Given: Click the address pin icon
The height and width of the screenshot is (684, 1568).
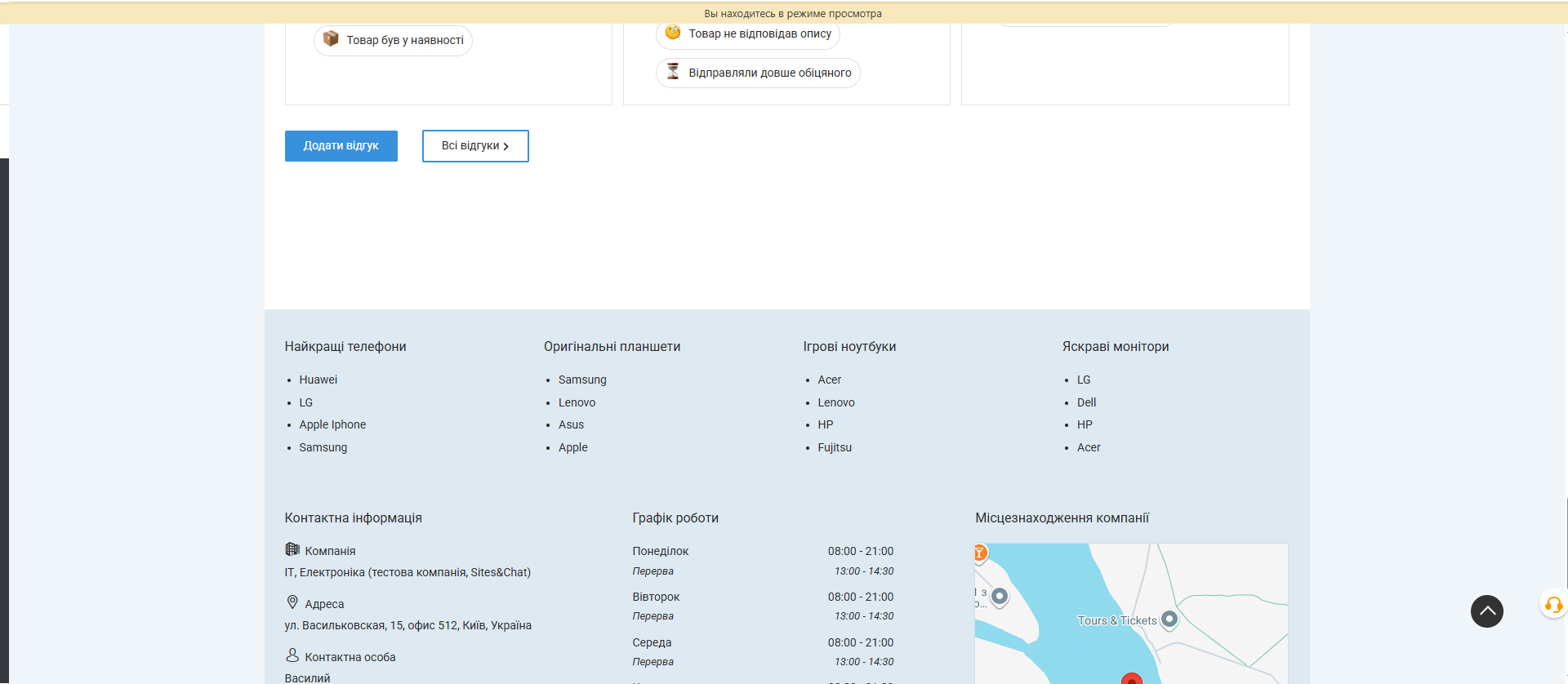Looking at the screenshot, I should click(292, 602).
